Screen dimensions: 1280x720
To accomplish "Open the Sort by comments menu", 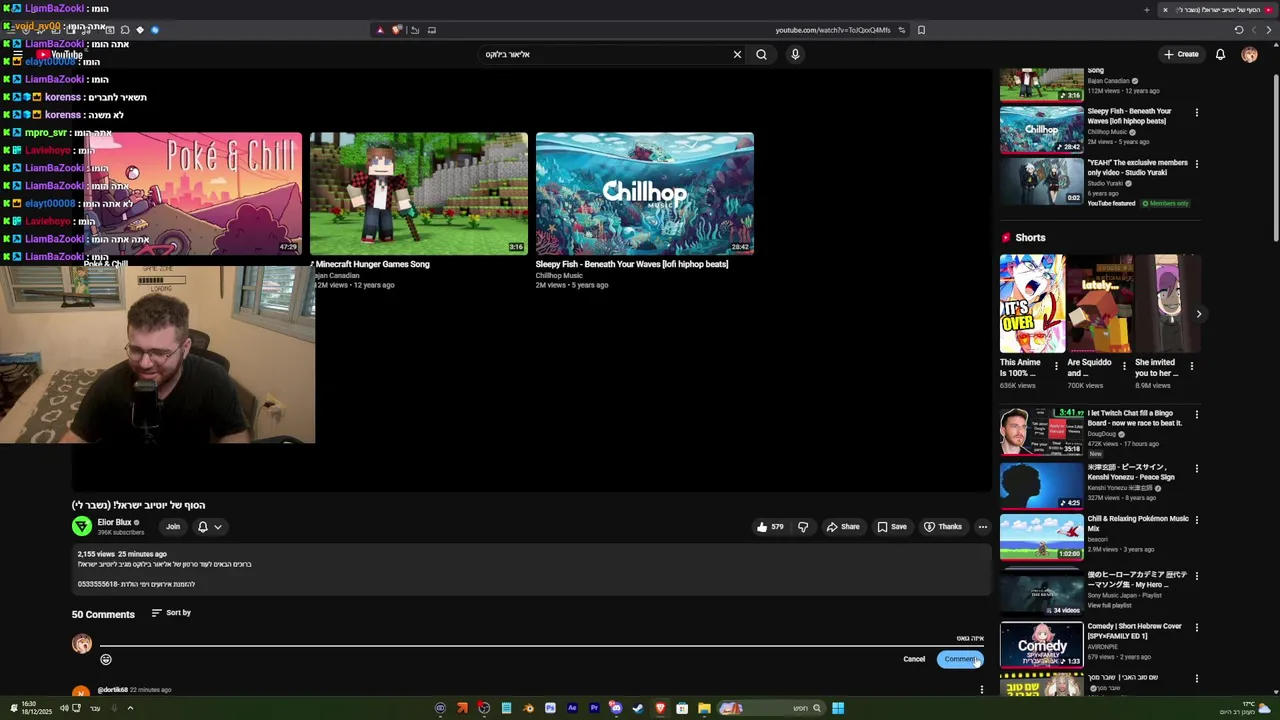I will (171, 613).
